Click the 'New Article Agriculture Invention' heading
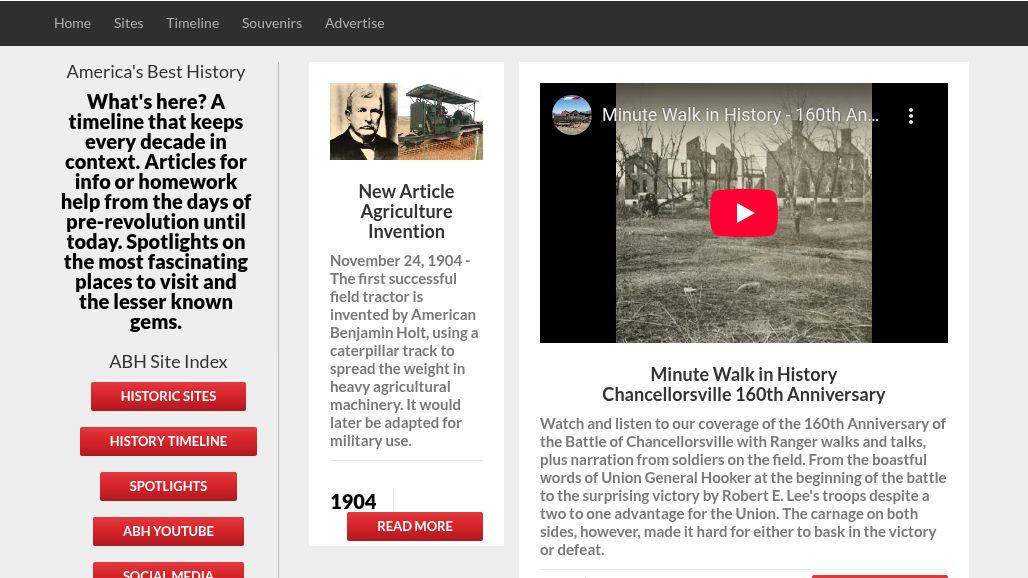Viewport: 1028px width, 578px height. pos(406,211)
